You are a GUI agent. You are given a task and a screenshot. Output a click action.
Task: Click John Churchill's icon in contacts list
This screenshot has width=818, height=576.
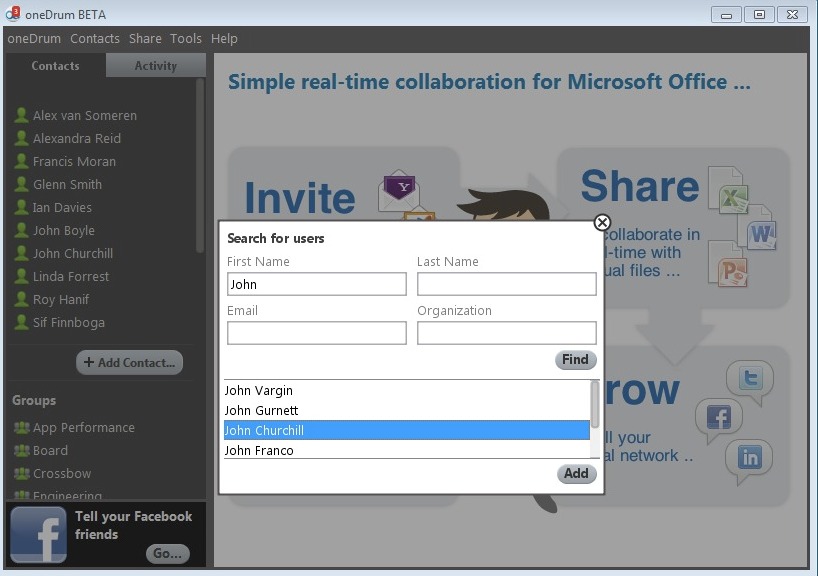21,253
